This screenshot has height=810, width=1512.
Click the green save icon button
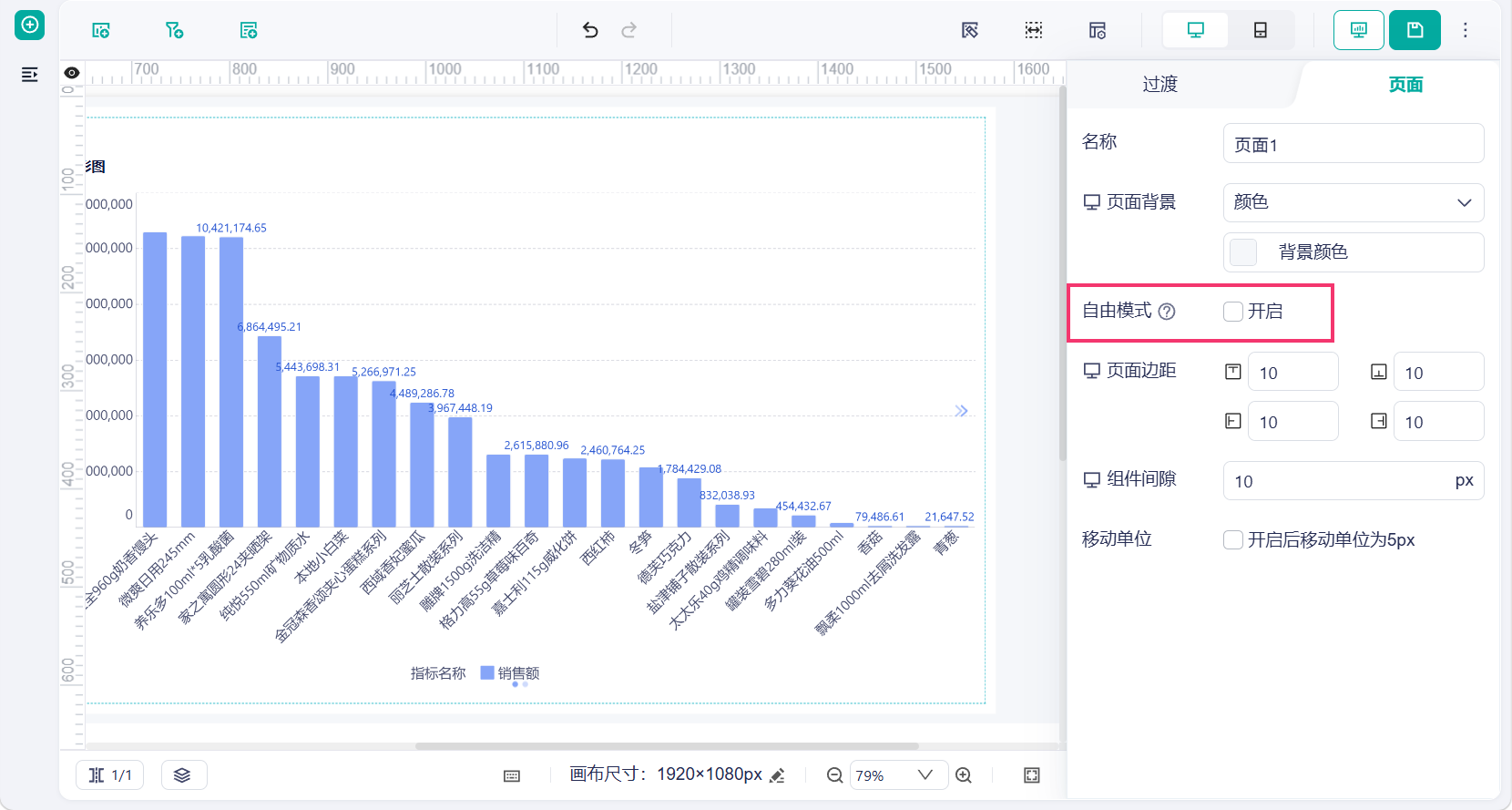coord(1415,30)
